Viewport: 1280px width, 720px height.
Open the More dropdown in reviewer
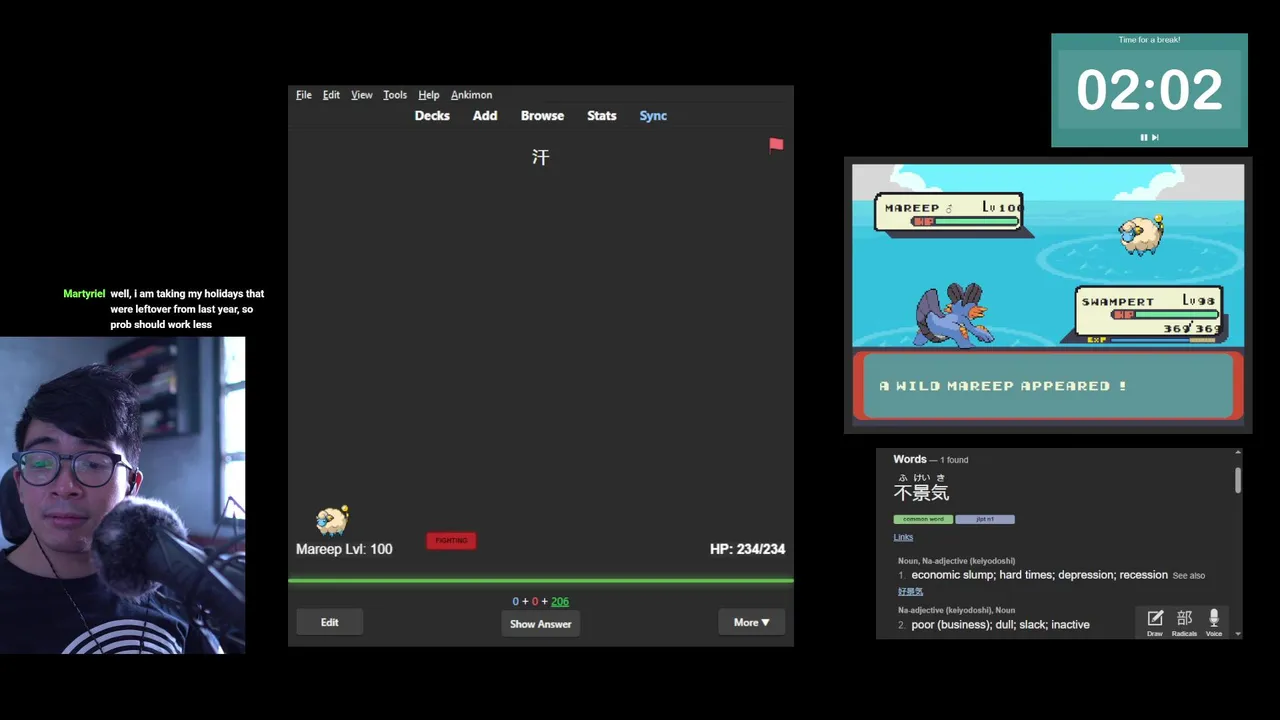point(751,622)
